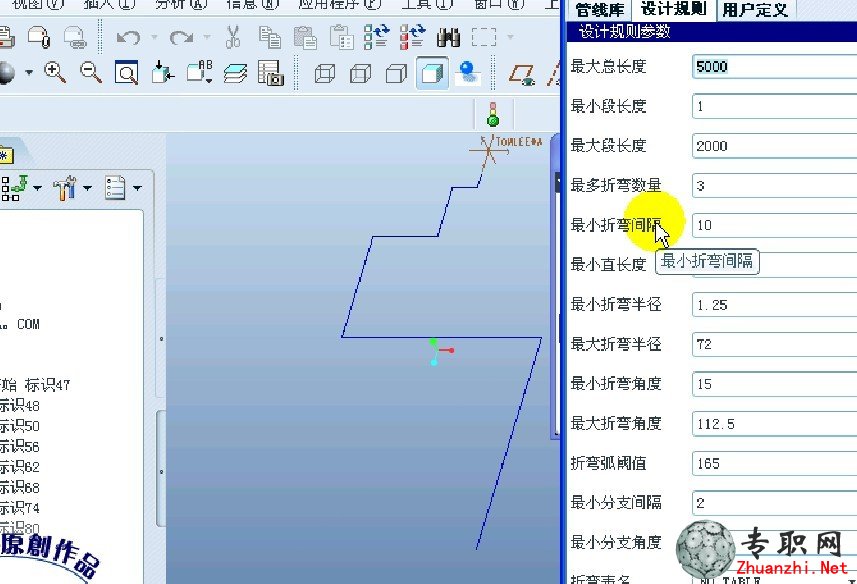Send mail with object attachment icon
This screenshot has width=857, height=584.
pyautogui.click(x=39, y=37)
